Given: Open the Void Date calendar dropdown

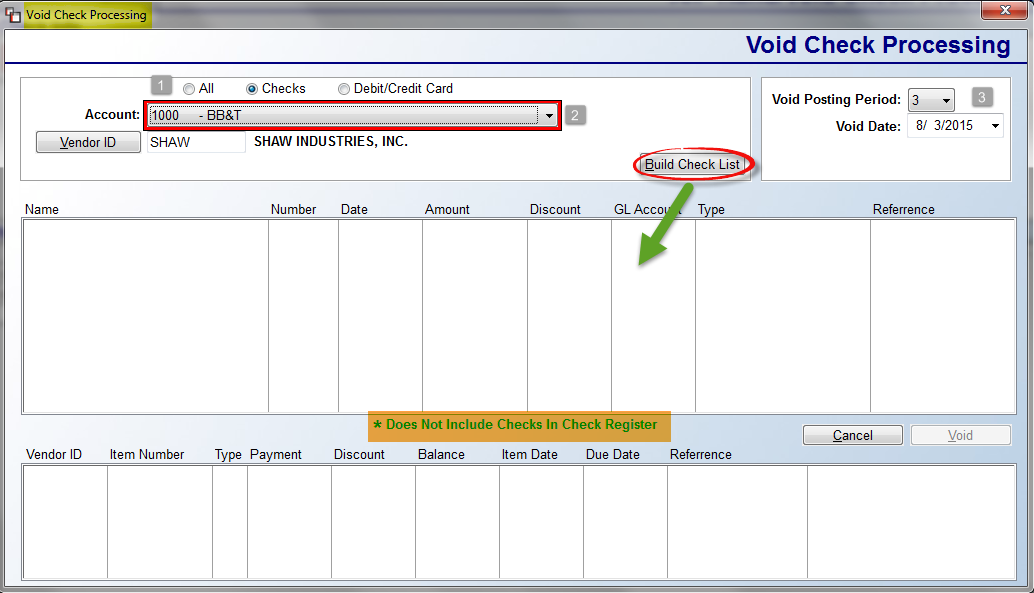Looking at the screenshot, I should pyautogui.click(x=994, y=127).
